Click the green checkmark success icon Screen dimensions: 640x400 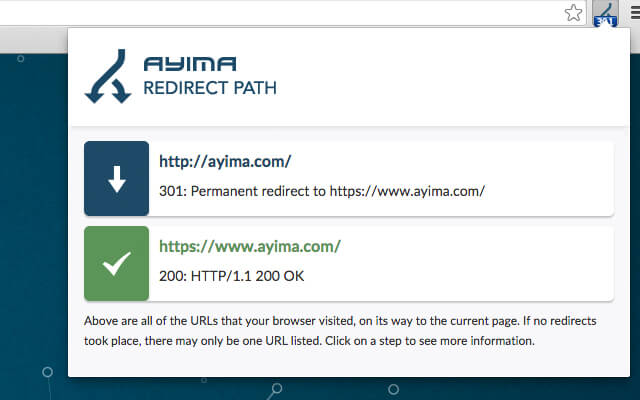click(117, 263)
